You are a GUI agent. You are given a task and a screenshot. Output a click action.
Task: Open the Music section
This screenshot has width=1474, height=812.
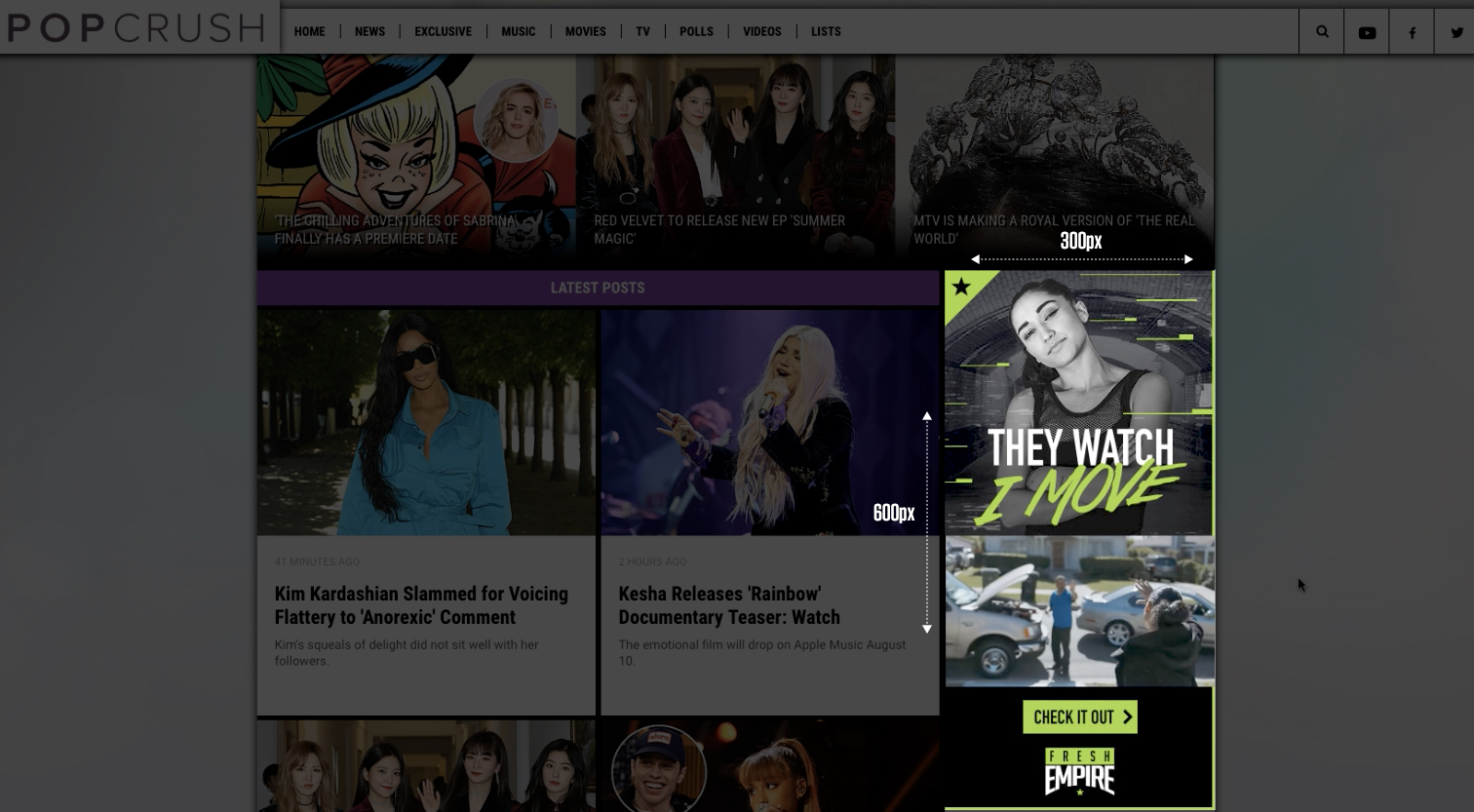[x=518, y=31]
